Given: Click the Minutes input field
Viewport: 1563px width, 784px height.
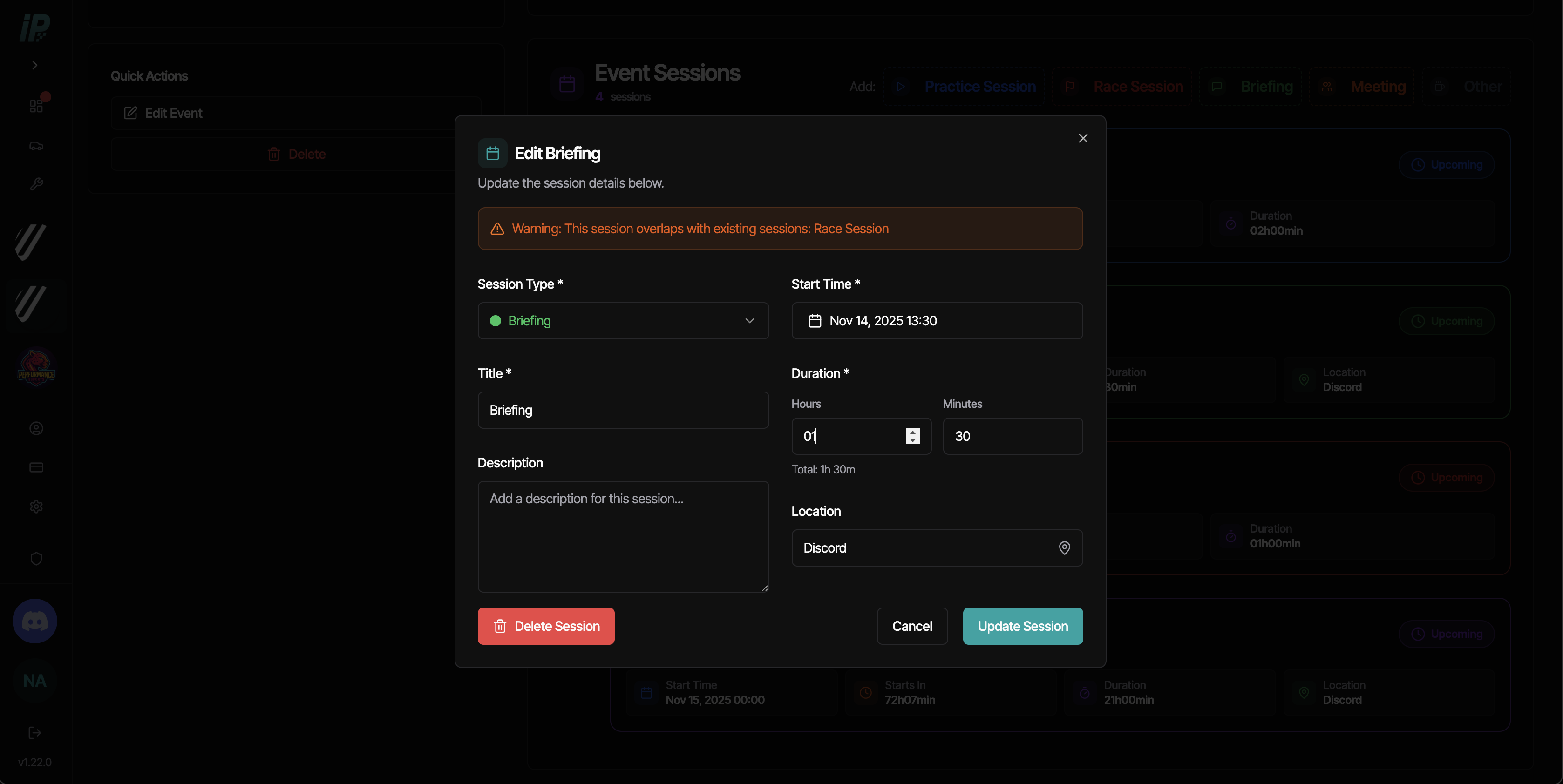Looking at the screenshot, I should (x=1012, y=436).
